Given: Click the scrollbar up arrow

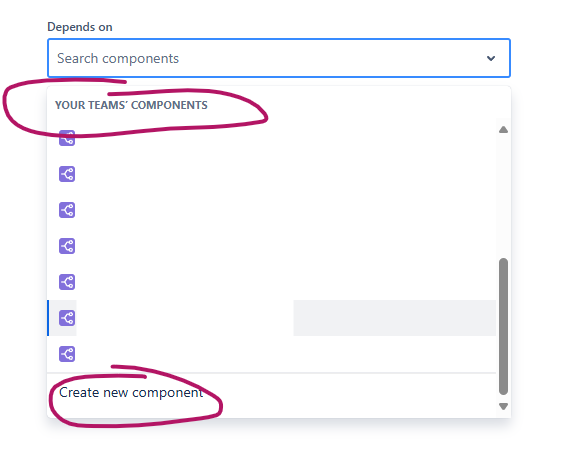Looking at the screenshot, I should click(503, 129).
